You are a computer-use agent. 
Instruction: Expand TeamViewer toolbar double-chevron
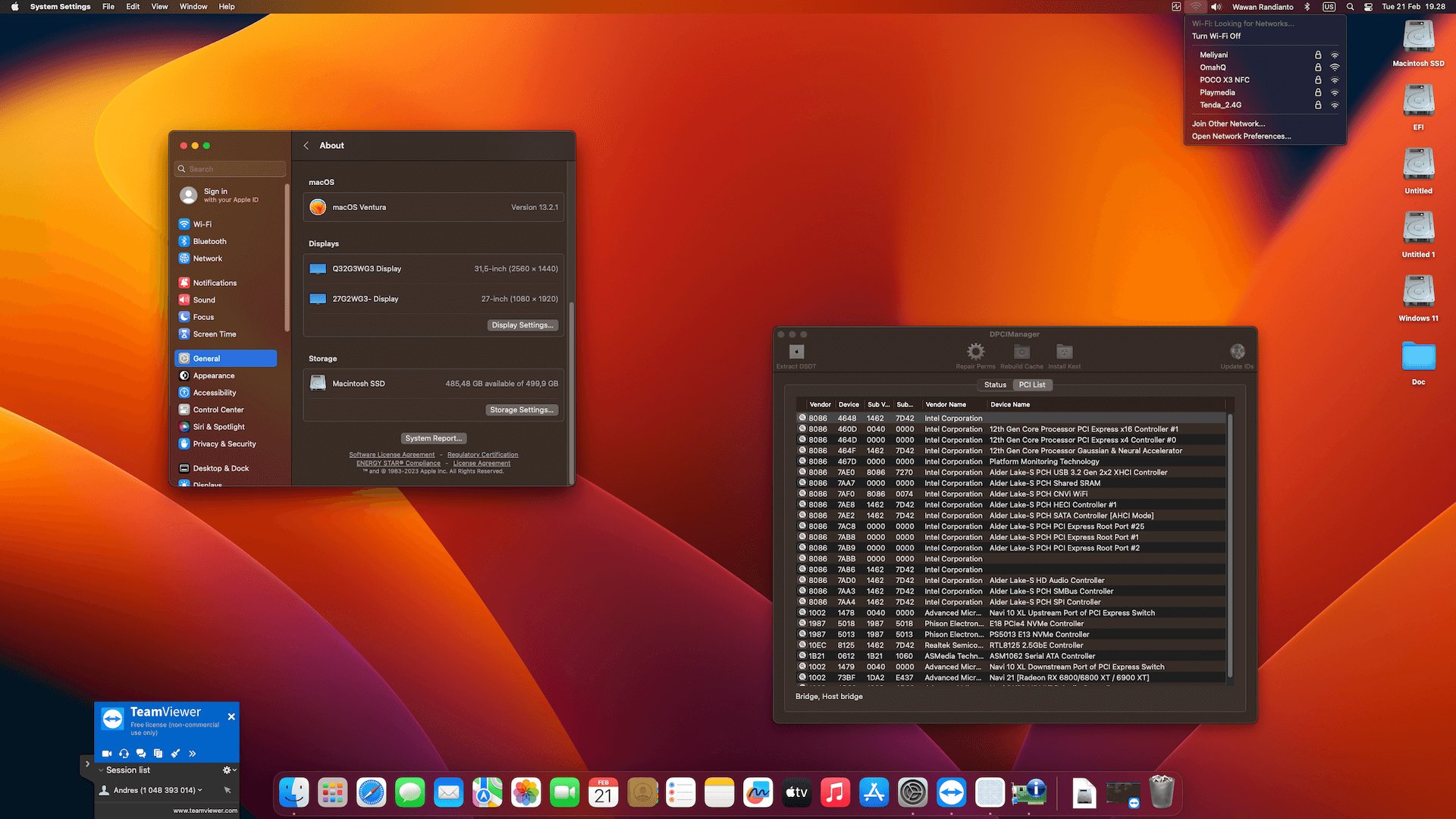click(193, 753)
